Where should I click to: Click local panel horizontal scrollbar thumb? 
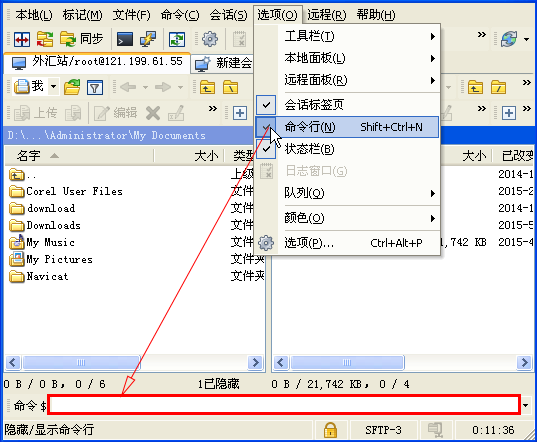click(81, 363)
